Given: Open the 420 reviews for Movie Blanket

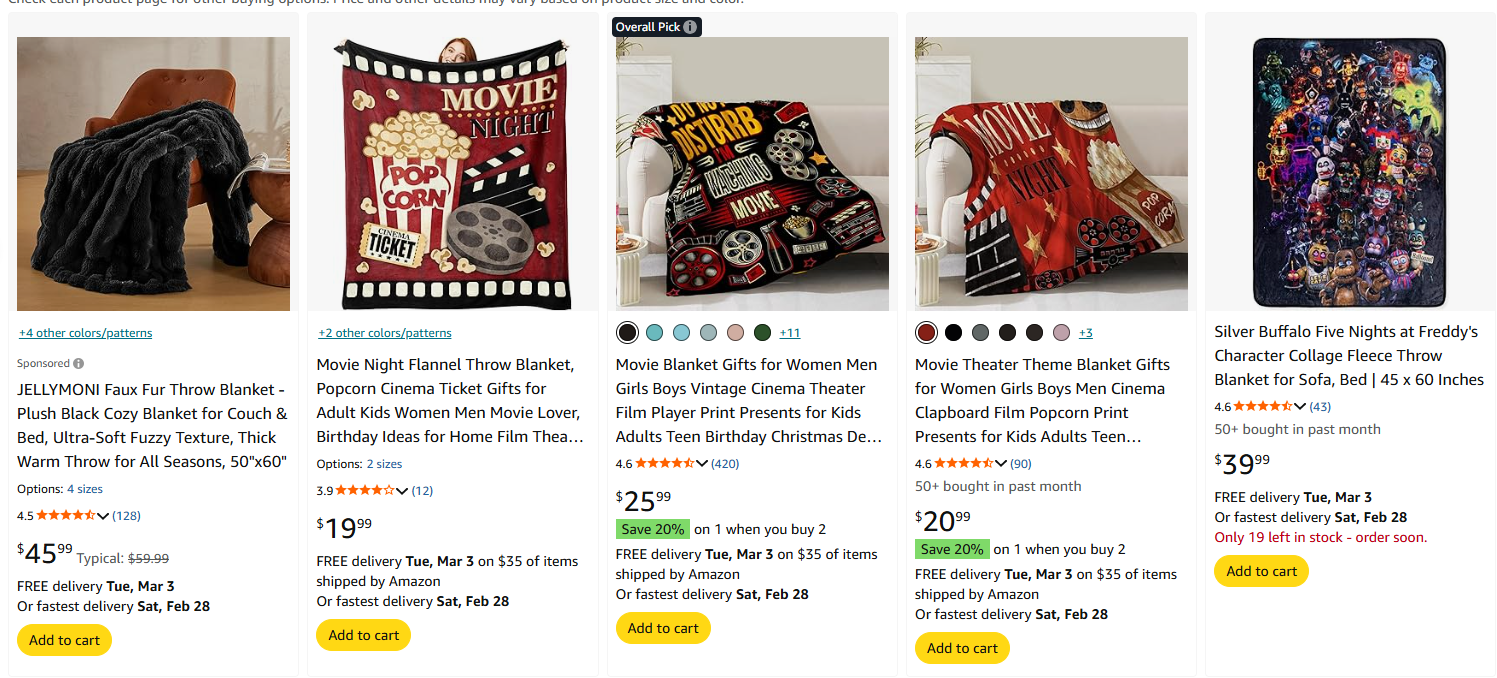Looking at the screenshot, I should (725, 463).
